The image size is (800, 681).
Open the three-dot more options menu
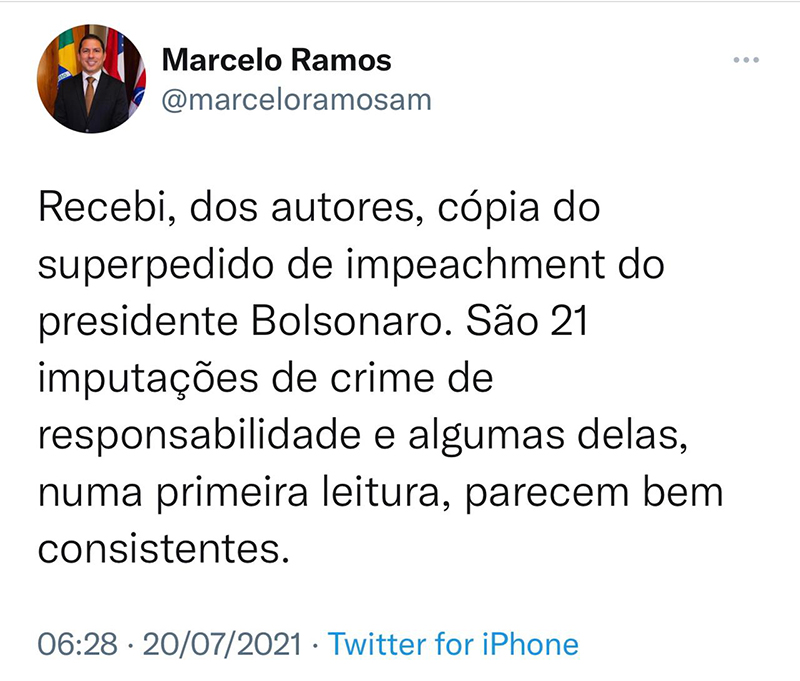coord(746,60)
